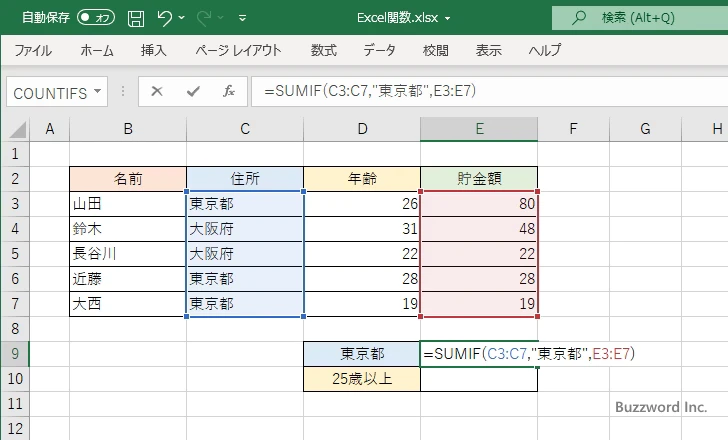Open the データ tab

[379, 50]
